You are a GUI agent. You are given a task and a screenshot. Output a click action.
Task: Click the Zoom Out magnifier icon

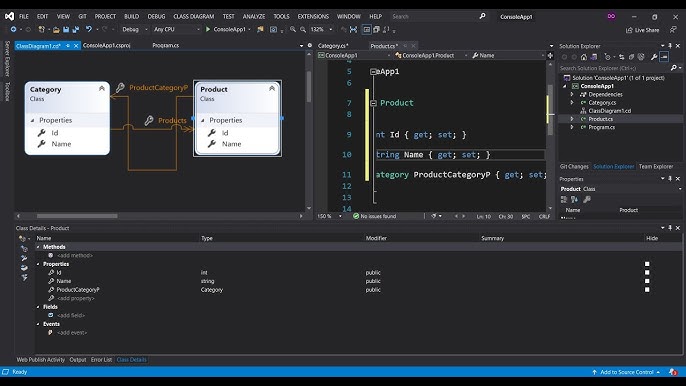click(x=303, y=29)
